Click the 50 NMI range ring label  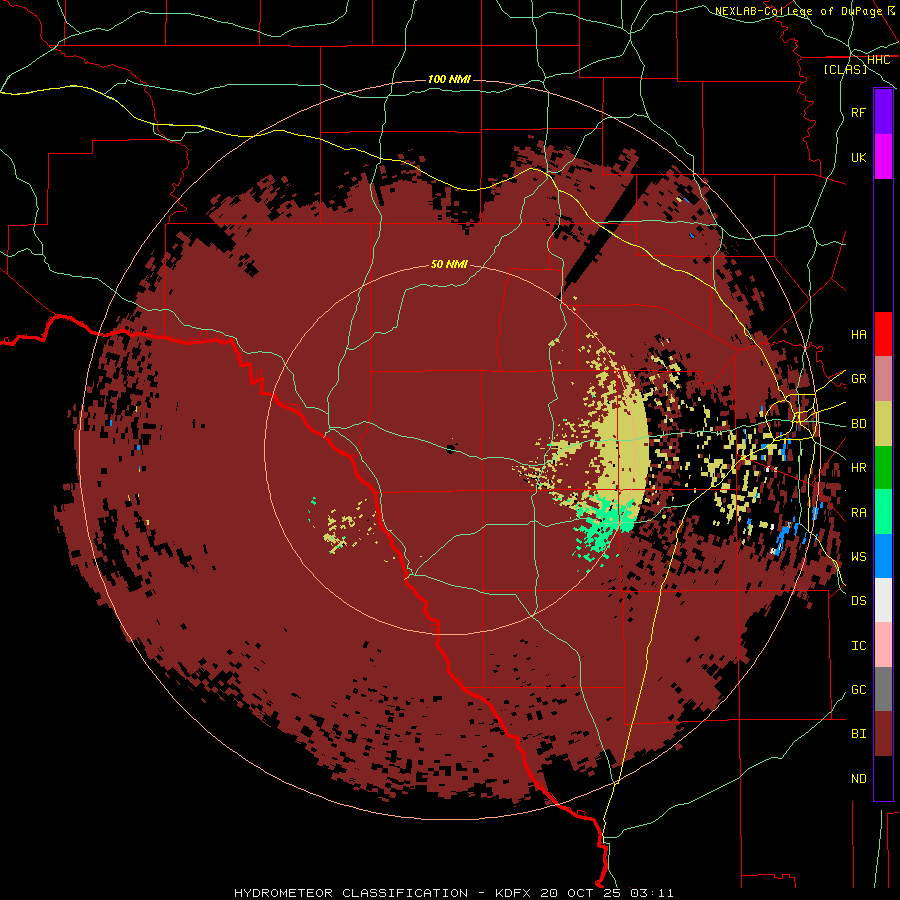click(x=449, y=264)
